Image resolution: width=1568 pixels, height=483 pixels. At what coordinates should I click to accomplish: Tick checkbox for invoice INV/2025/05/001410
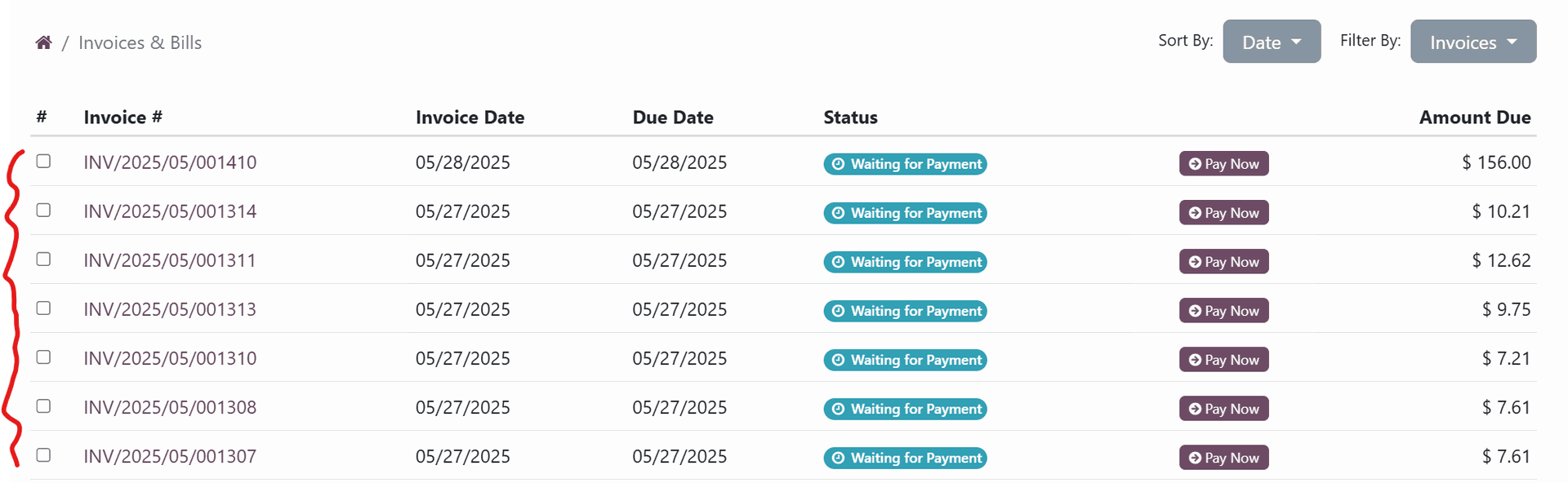[43, 161]
